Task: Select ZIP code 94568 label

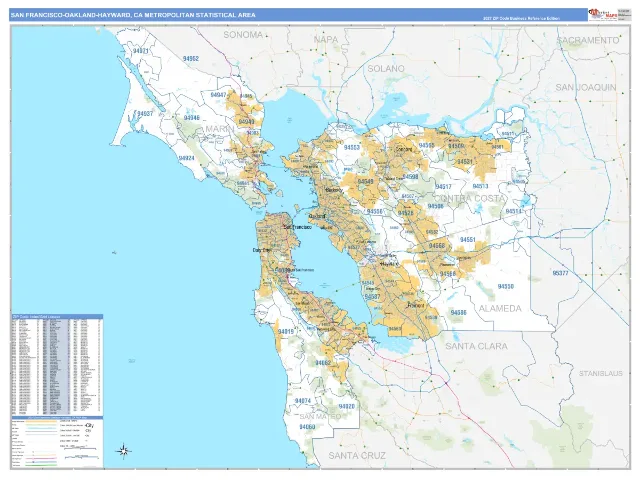Action: (x=437, y=246)
